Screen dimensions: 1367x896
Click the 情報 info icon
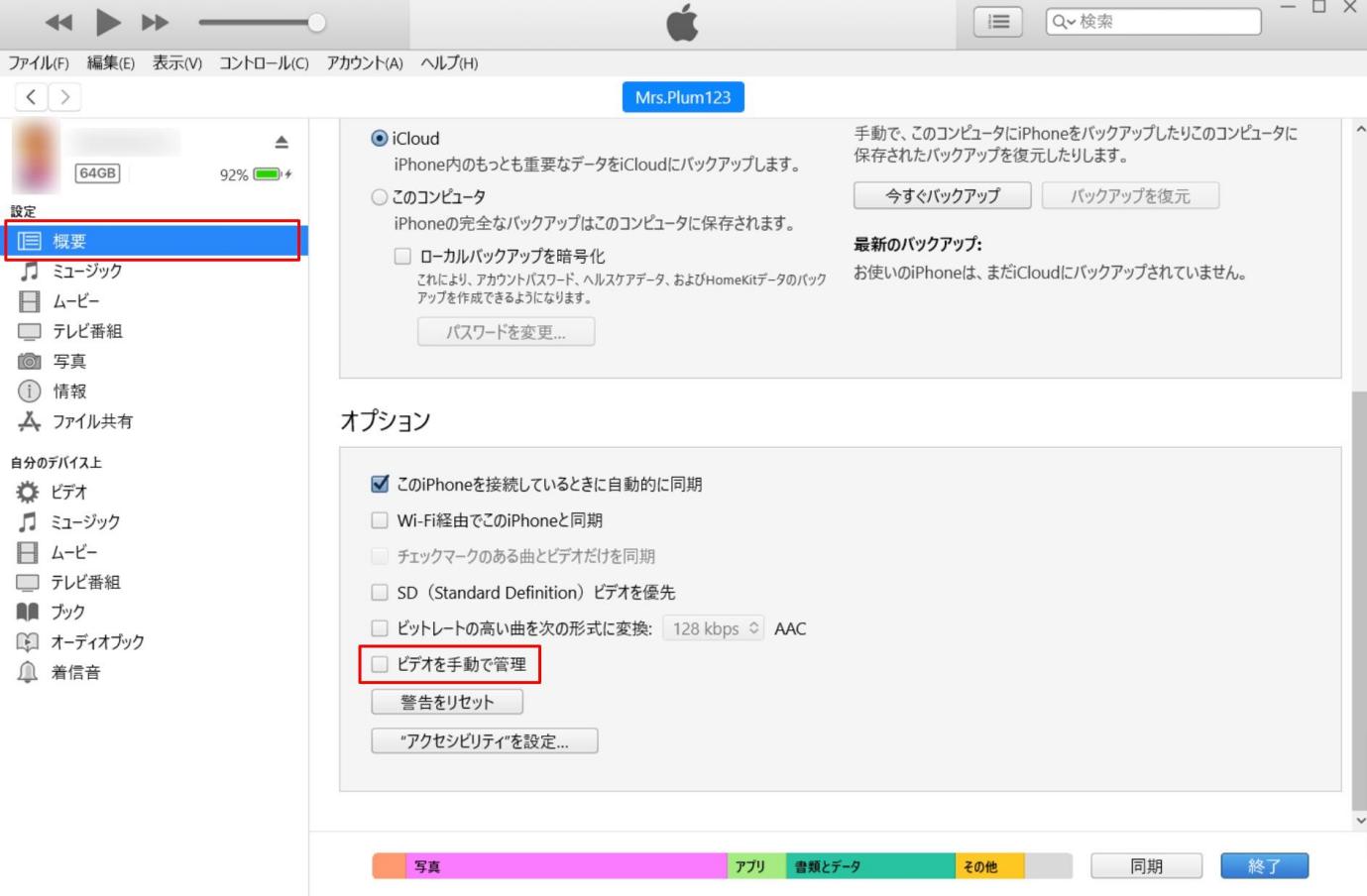[x=30, y=391]
